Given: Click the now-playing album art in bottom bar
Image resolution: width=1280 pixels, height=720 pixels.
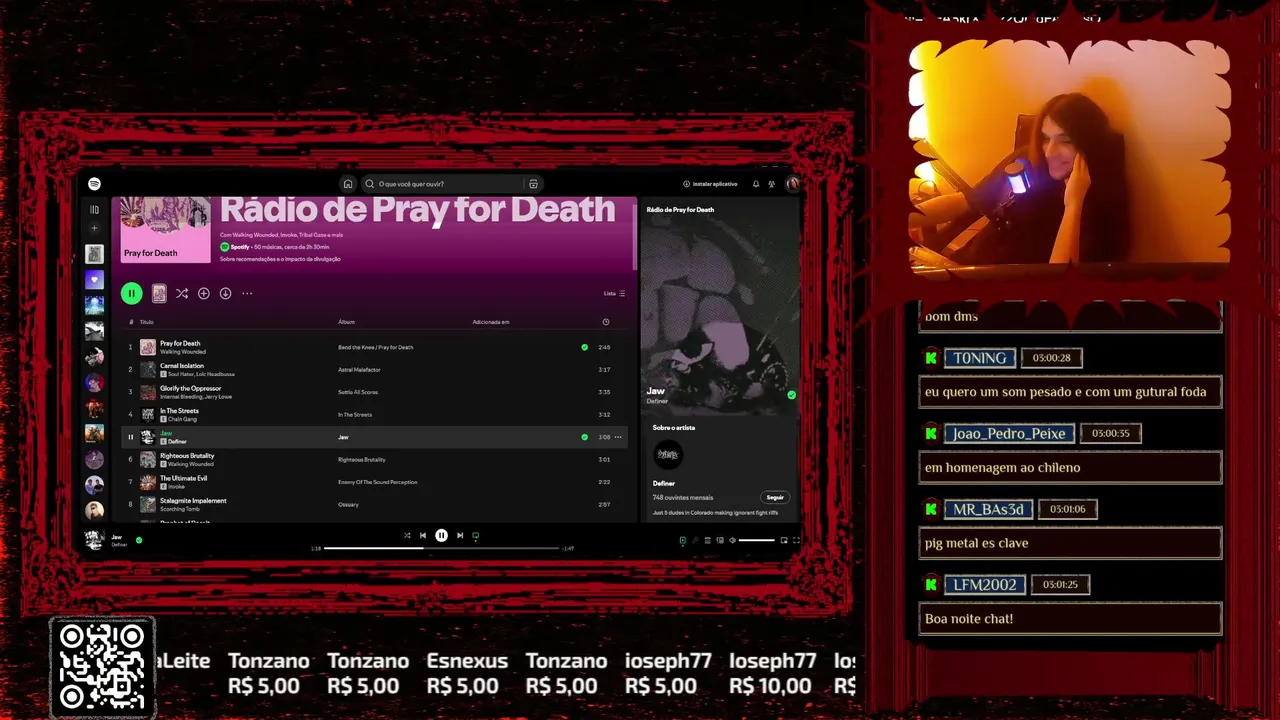Looking at the screenshot, I should (x=94, y=540).
